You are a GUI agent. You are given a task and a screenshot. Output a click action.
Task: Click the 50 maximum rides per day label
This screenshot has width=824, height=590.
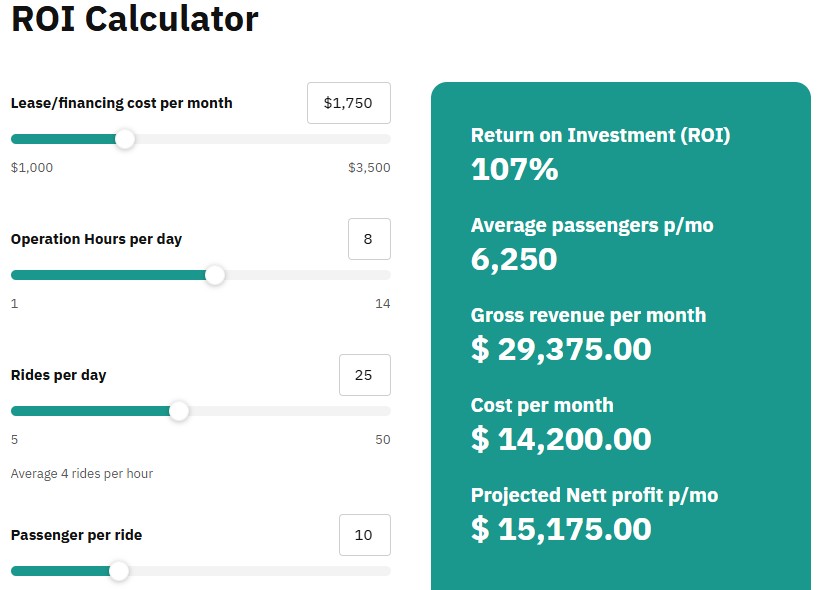pyautogui.click(x=382, y=440)
